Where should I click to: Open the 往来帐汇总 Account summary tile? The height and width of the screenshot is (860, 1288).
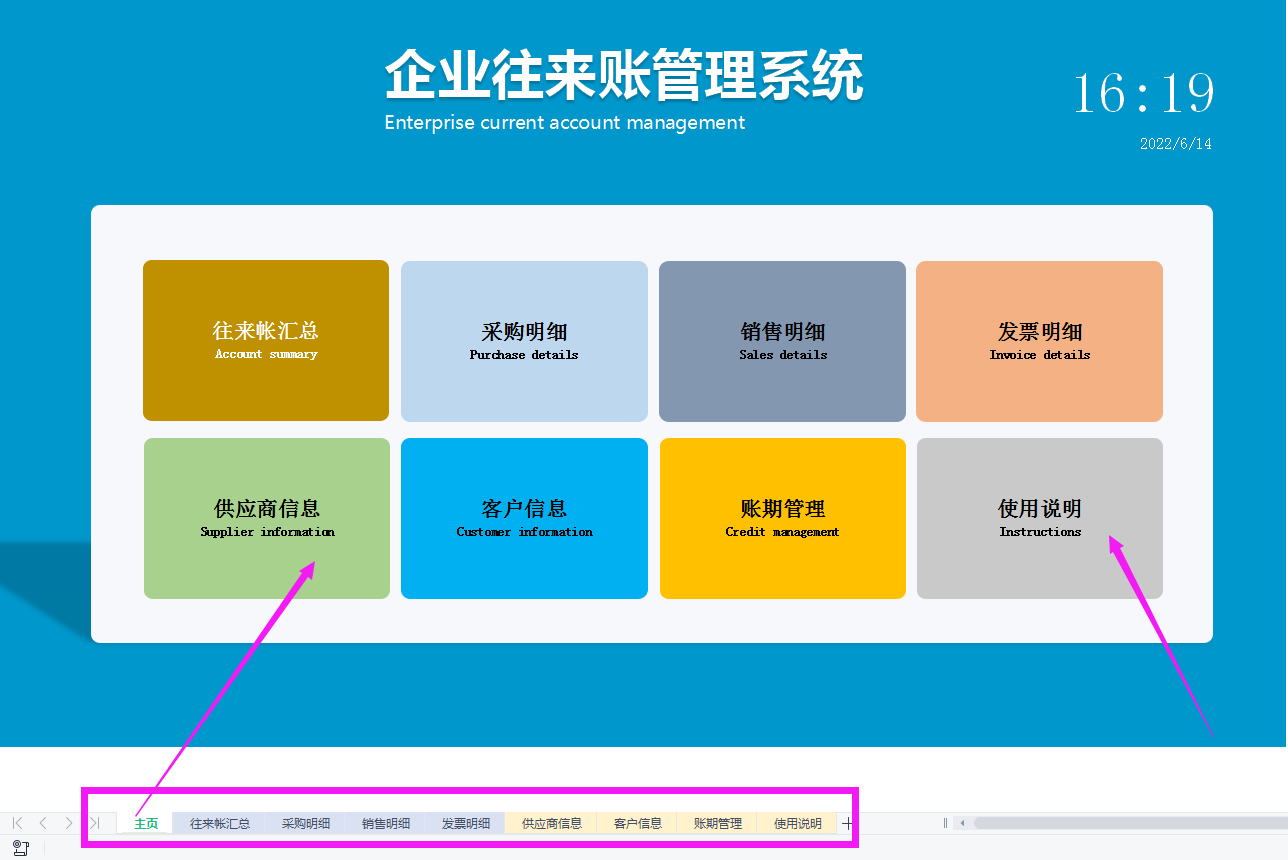[266, 340]
